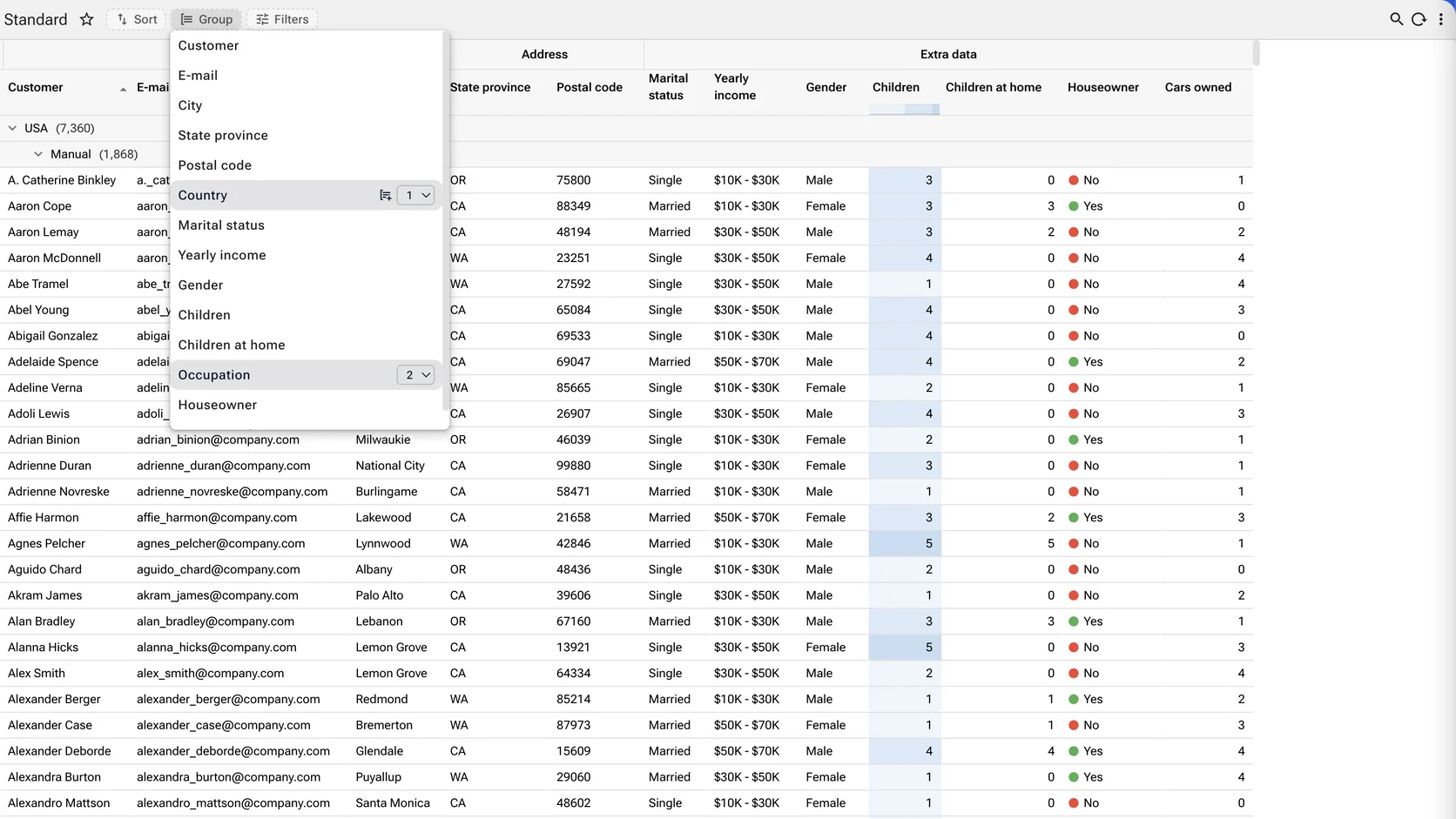Click the Children at home column header
1456x819 pixels.
994,87
